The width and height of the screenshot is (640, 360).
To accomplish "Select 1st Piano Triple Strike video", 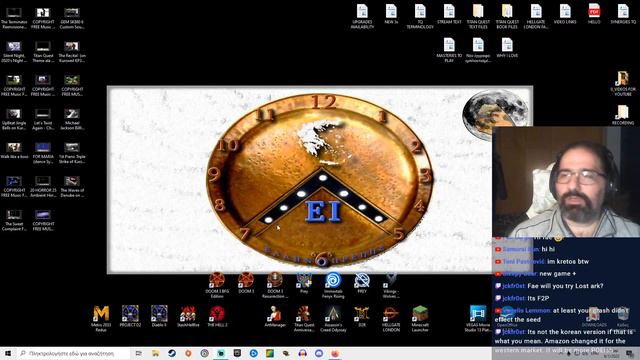I will point(72,153).
